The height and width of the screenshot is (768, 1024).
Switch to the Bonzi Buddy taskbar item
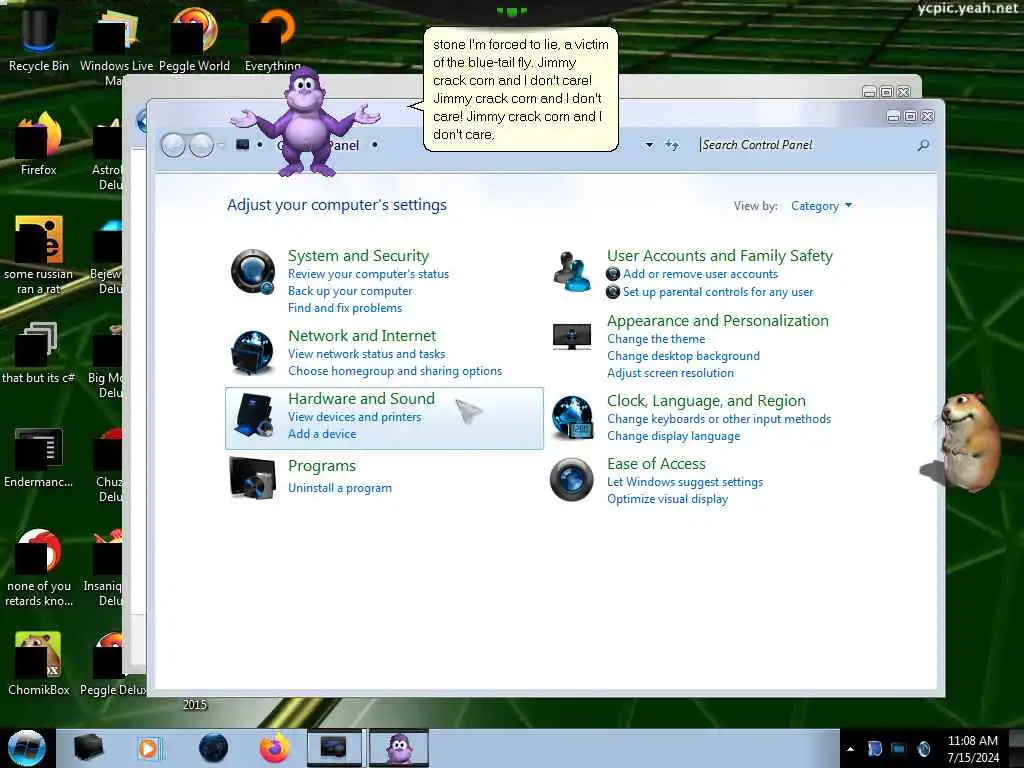[399, 748]
